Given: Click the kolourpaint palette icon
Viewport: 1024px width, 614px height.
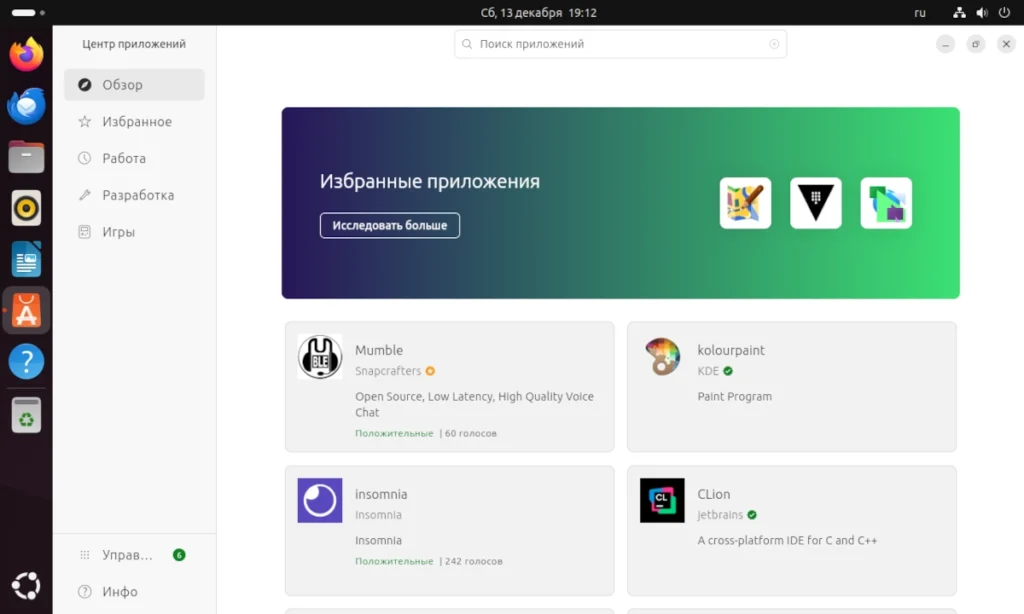Looking at the screenshot, I should click(662, 357).
